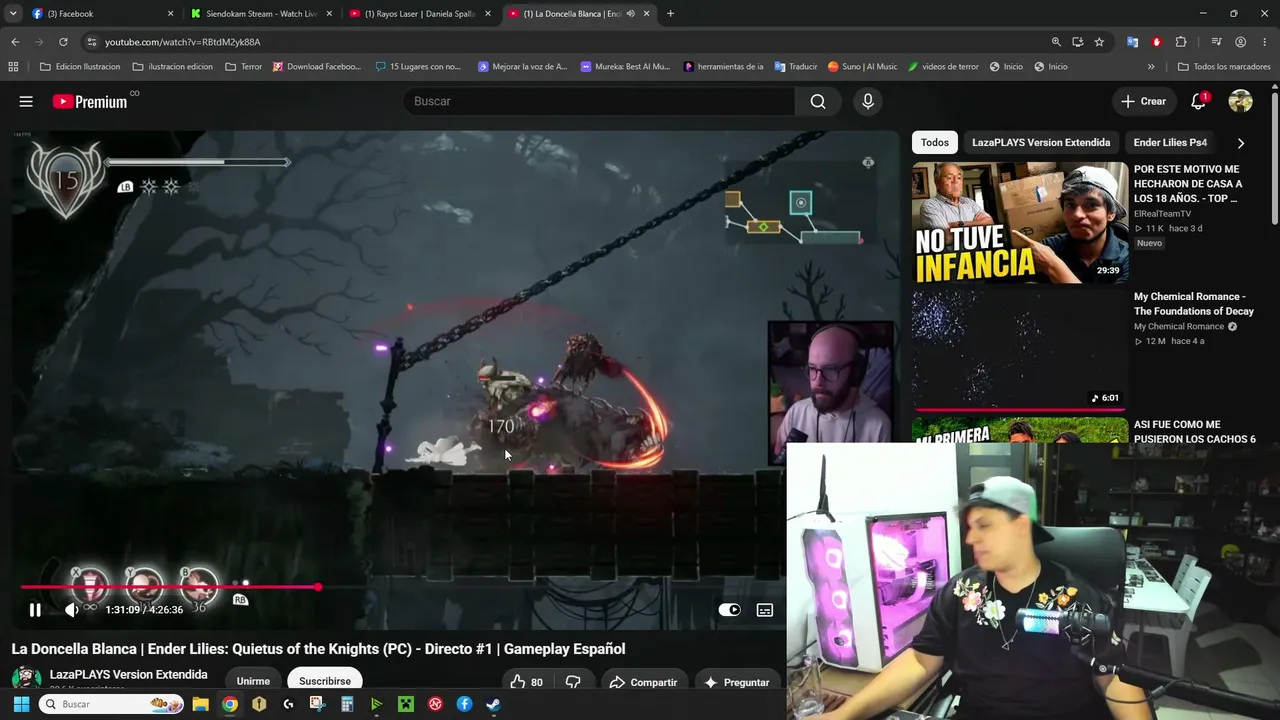
Task: Click the Unirme button
Action: point(253,681)
